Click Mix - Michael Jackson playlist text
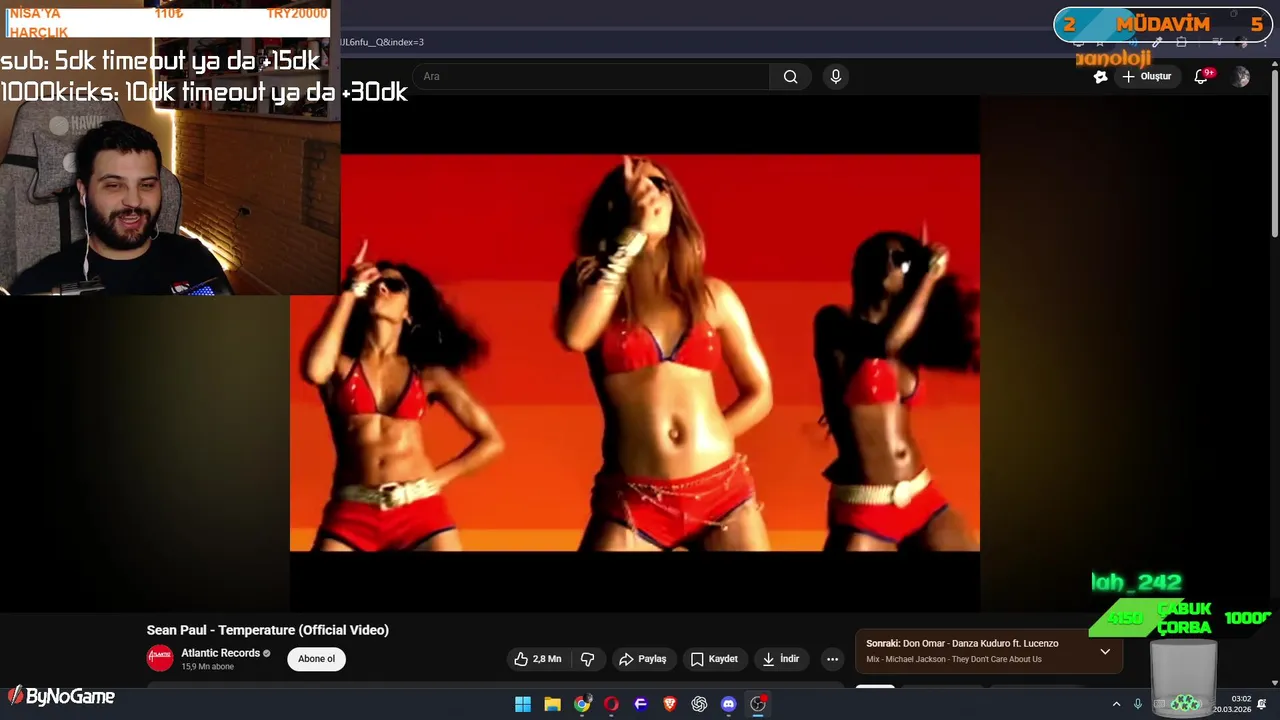Screen dimensions: 1280x720 pyautogui.click(x=954, y=660)
